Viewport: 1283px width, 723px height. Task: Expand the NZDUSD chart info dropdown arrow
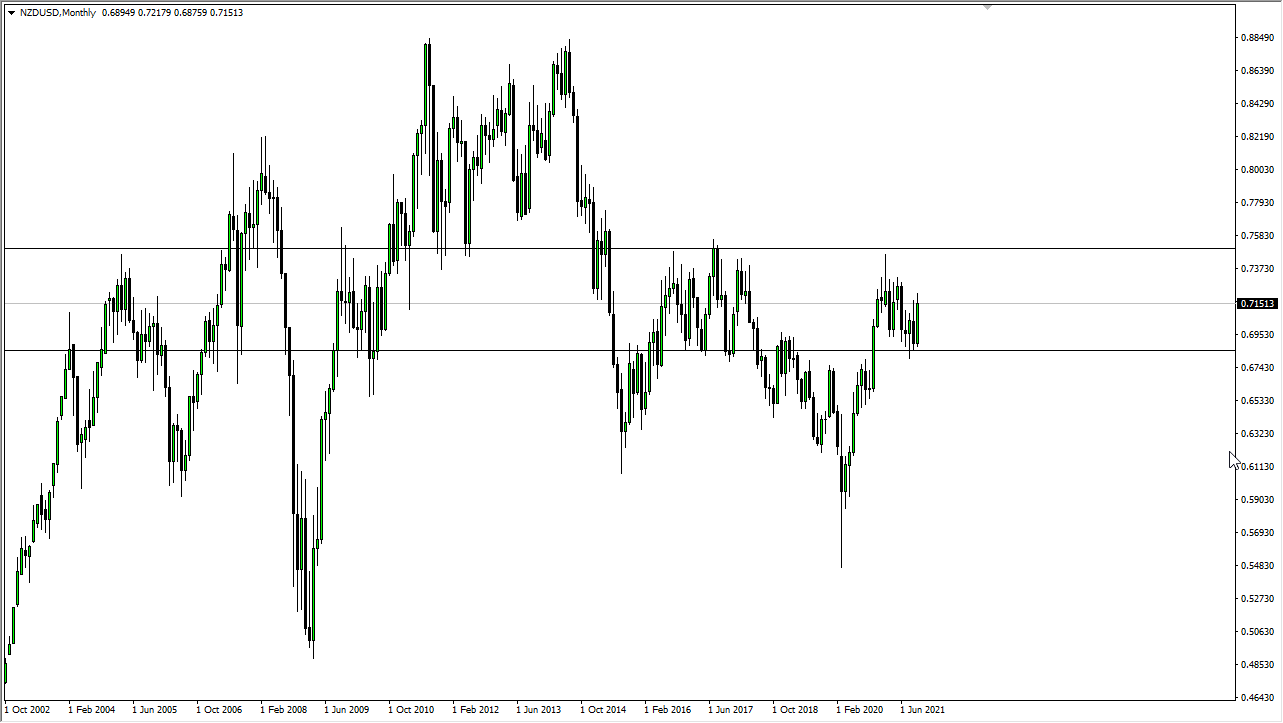click(x=9, y=12)
